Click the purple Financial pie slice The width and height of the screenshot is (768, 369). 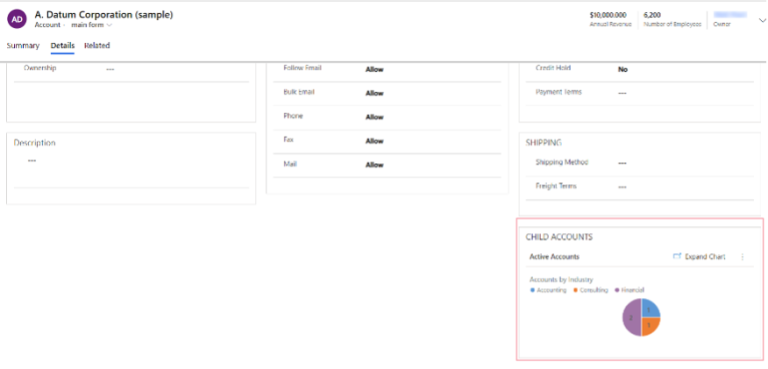632,318
